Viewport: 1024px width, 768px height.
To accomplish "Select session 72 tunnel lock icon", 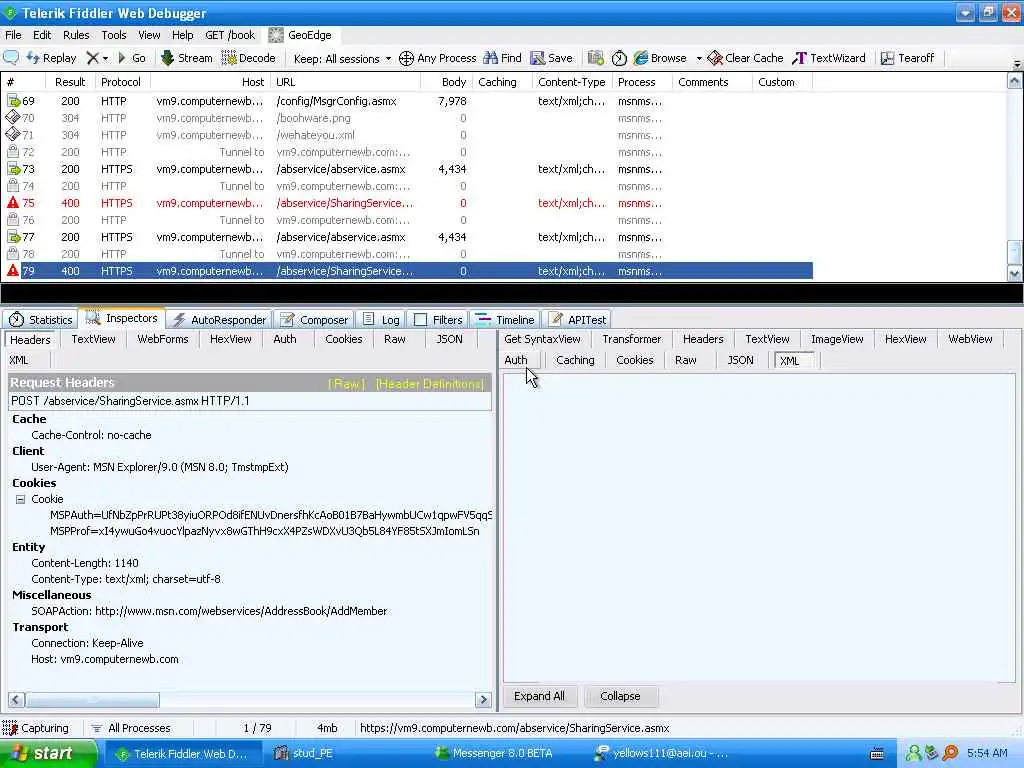I will click(x=12, y=152).
